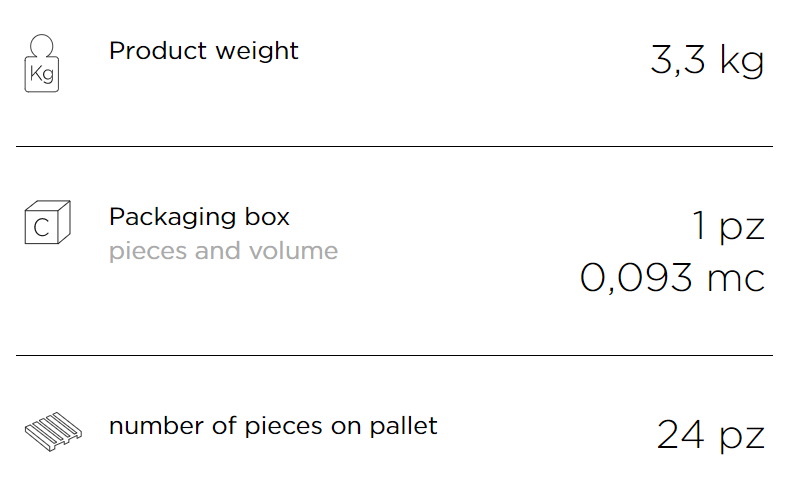Select the Packaging box heading

tap(199, 218)
